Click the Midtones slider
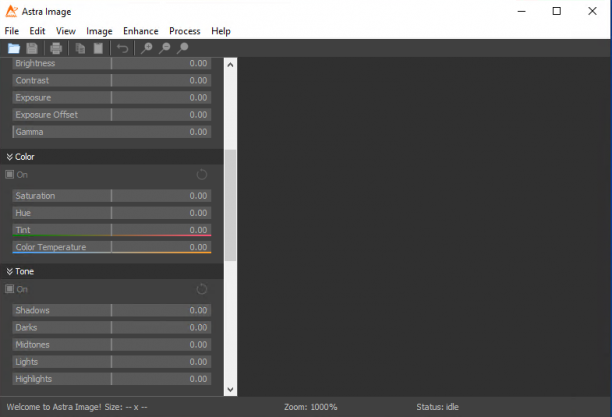Viewport: 612px width, 417px height. [x=112, y=345]
